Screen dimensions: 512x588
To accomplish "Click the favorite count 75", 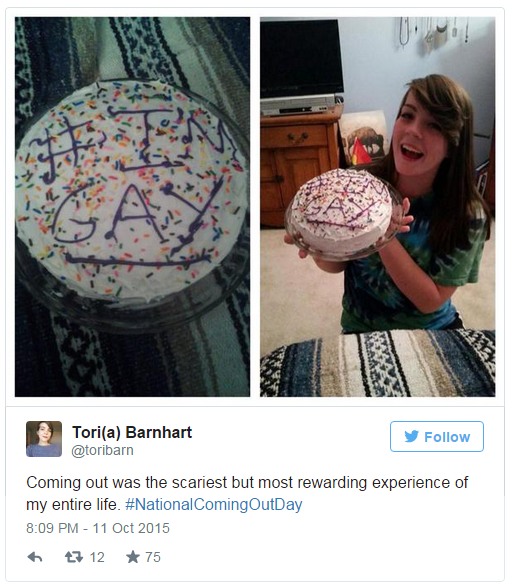I will pyautogui.click(x=153, y=557).
